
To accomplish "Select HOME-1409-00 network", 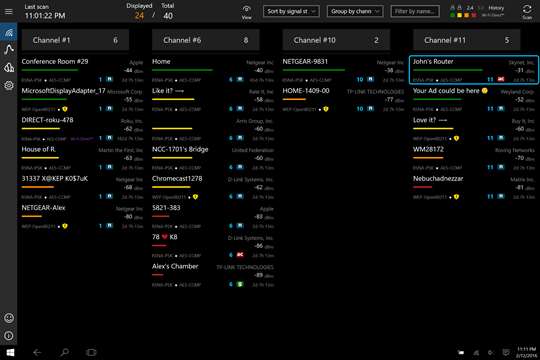I will (343, 100).
